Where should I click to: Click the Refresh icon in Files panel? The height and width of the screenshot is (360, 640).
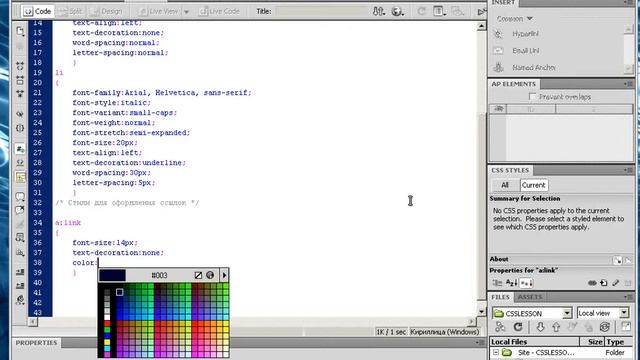tap(518, 327)
